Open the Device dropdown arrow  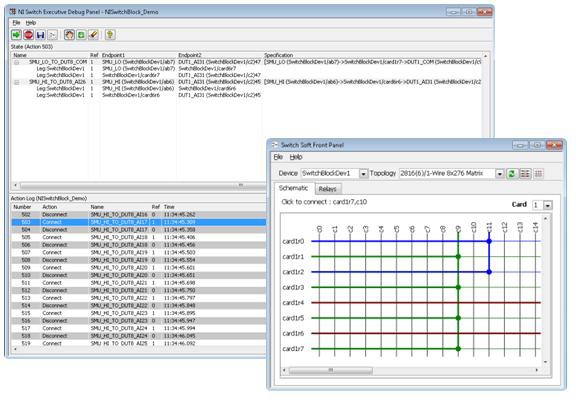363,173
